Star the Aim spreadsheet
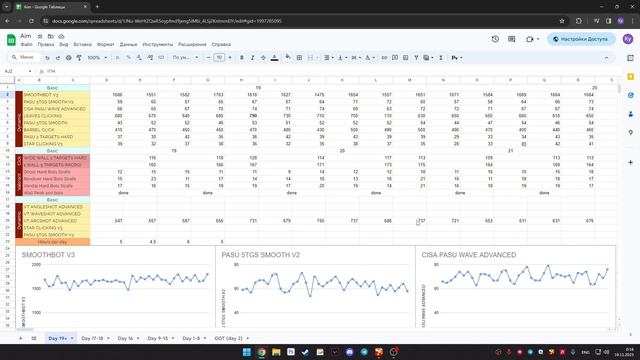This screenshot has width=640, height=360. (40, 36)
